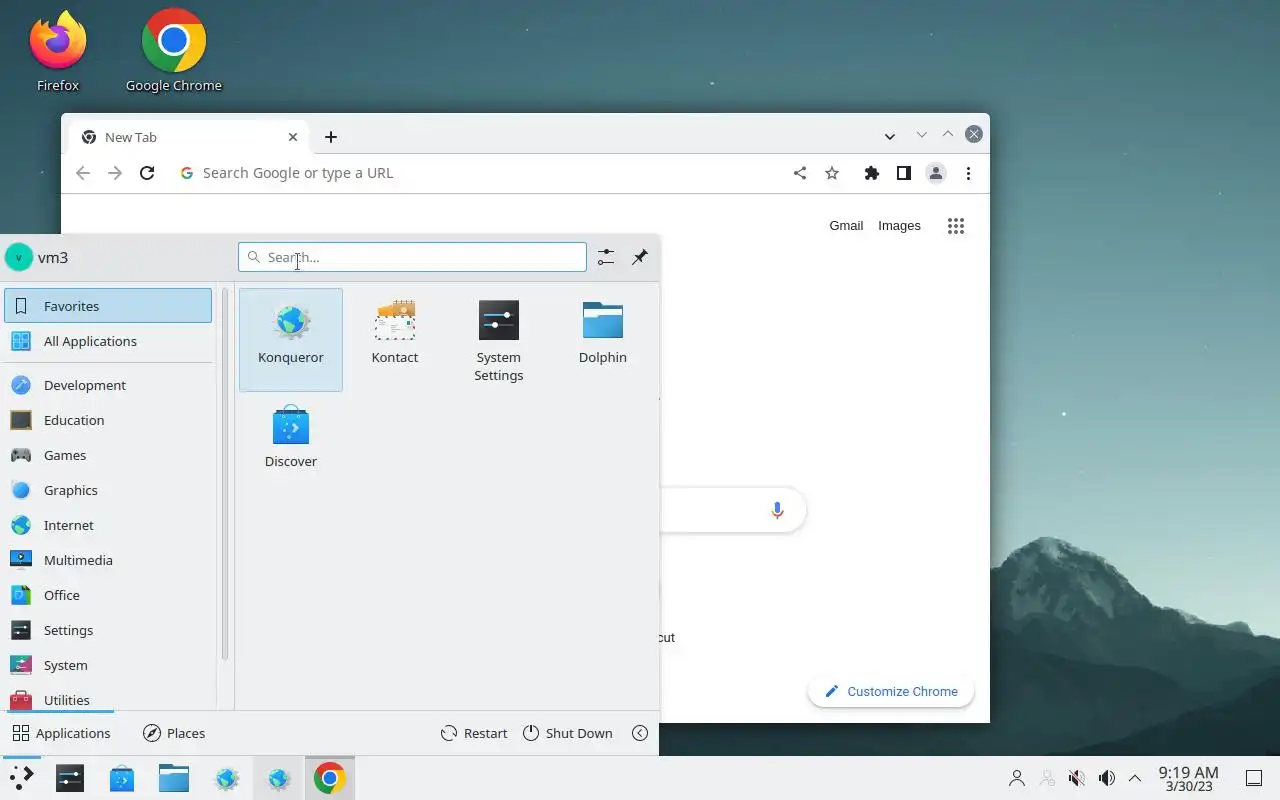This screenshot has width=1280, height=800.
Task: Click Customize Chrome button
Action: pyautogui.click(x=891, y=691)
